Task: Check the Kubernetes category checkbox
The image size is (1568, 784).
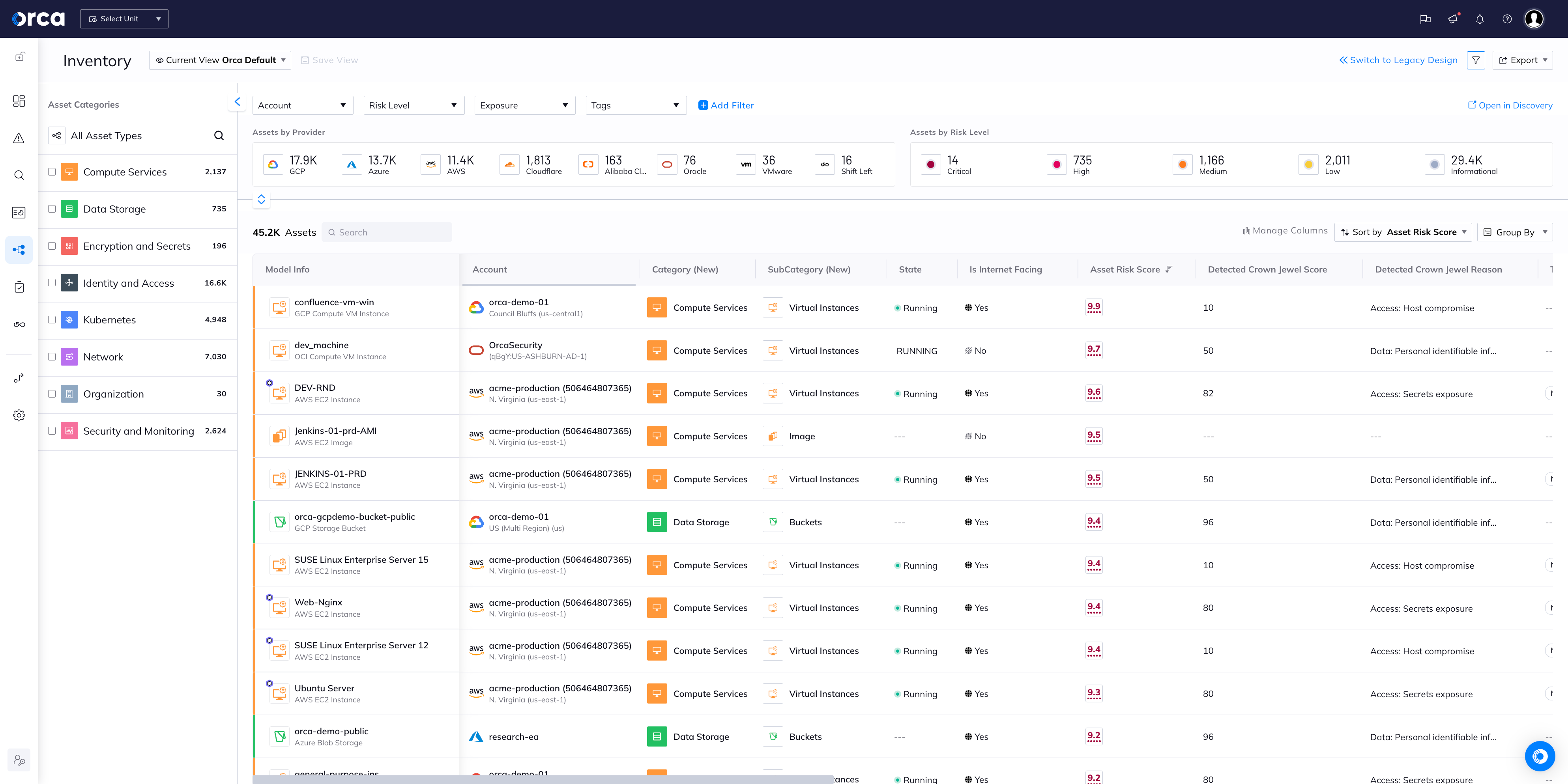Action: 52,320
